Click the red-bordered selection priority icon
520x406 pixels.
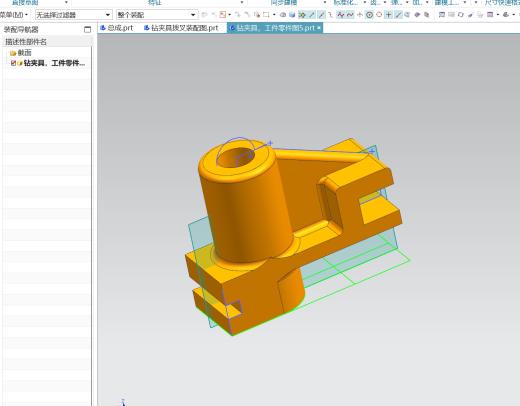click(223, 15)
